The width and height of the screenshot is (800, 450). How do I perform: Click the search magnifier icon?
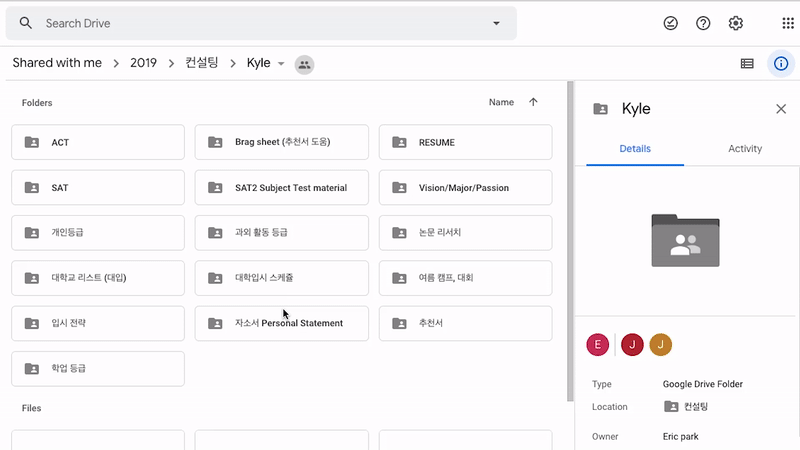26,23
